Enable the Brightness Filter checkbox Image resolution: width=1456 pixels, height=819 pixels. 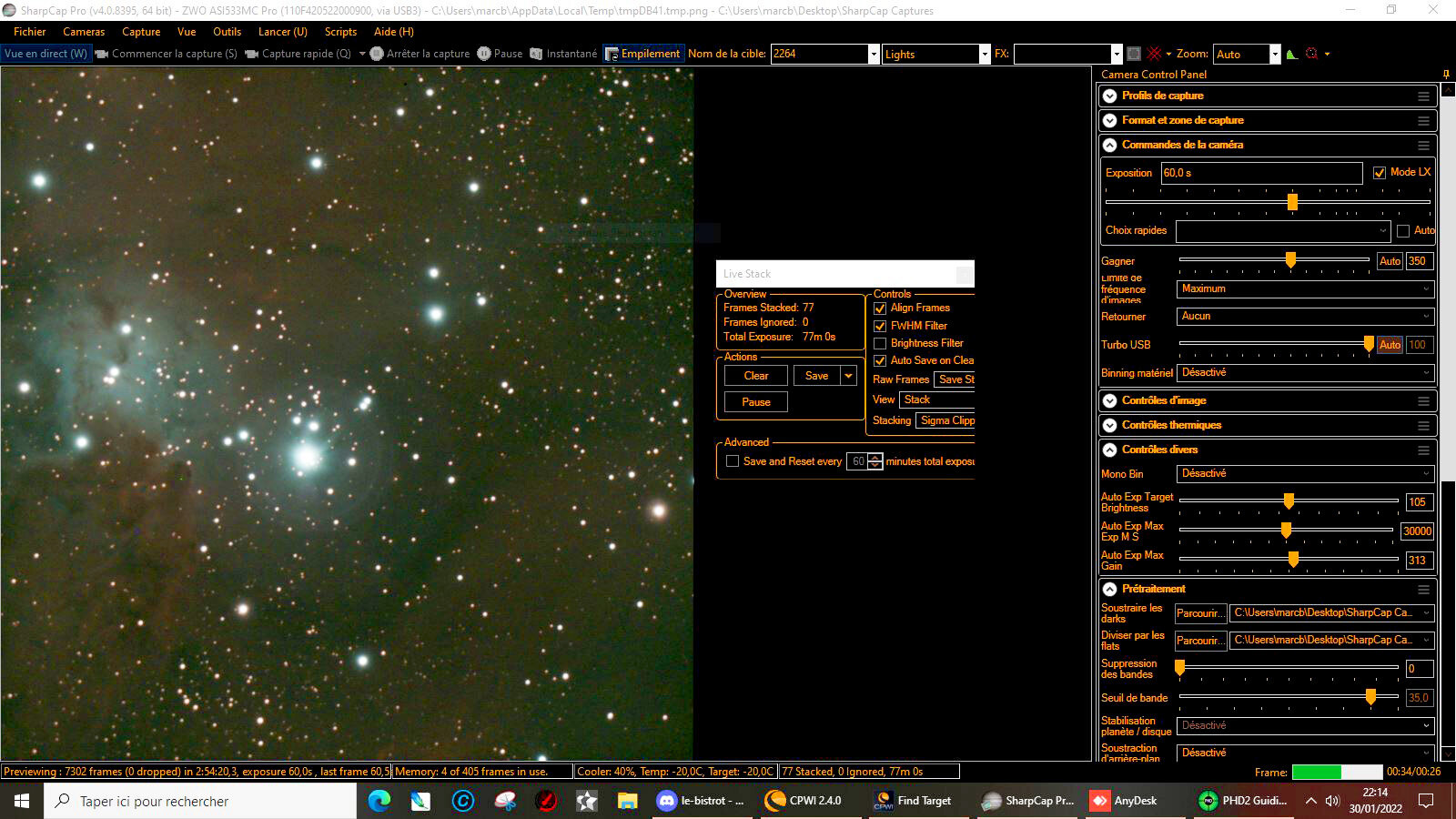[x=880, y=343]
